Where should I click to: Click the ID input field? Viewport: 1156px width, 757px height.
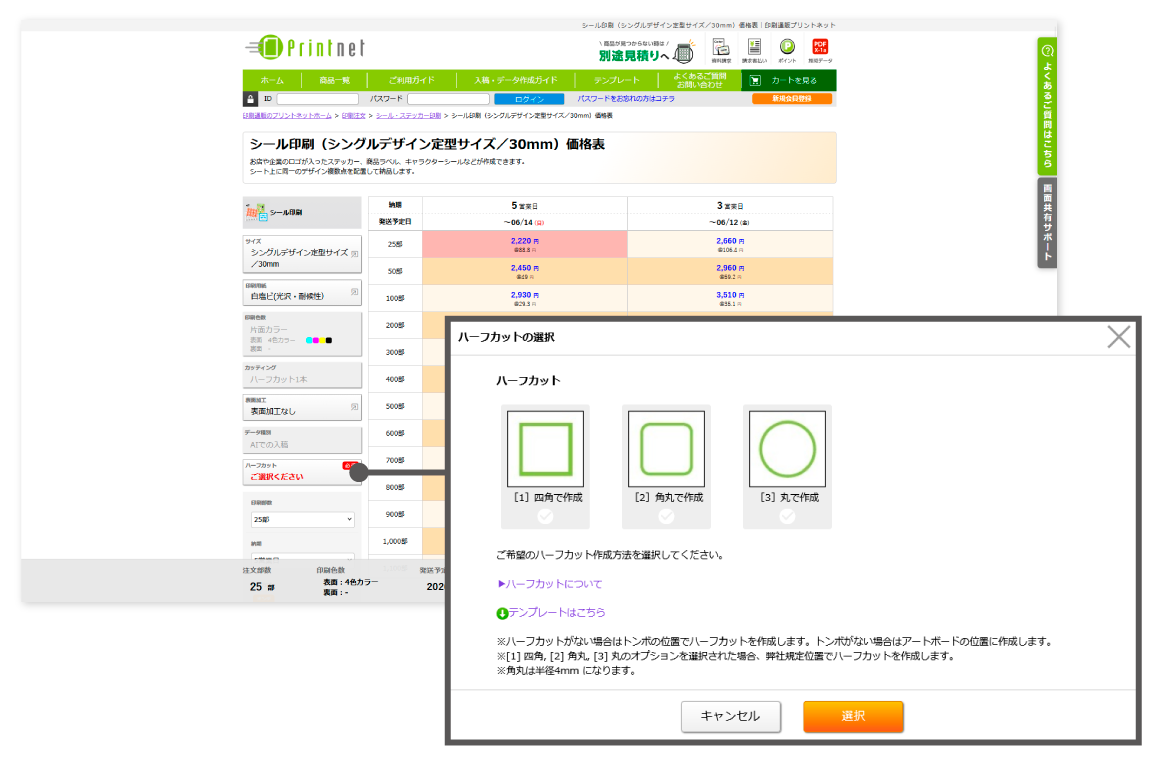318,99
